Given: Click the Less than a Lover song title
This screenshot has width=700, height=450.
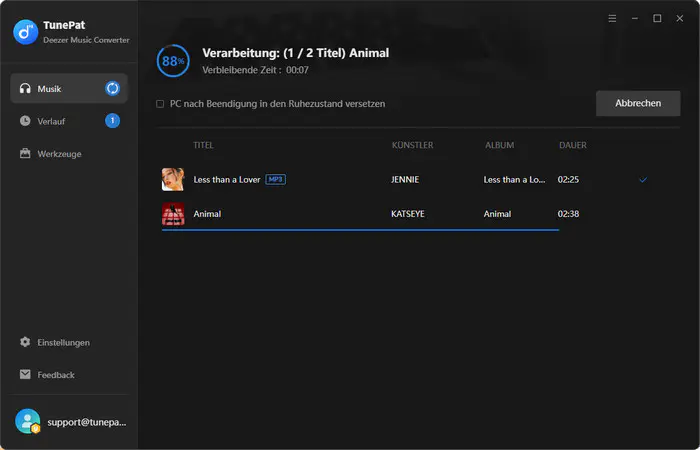Looking at the screenshot, I should point(227,179).
